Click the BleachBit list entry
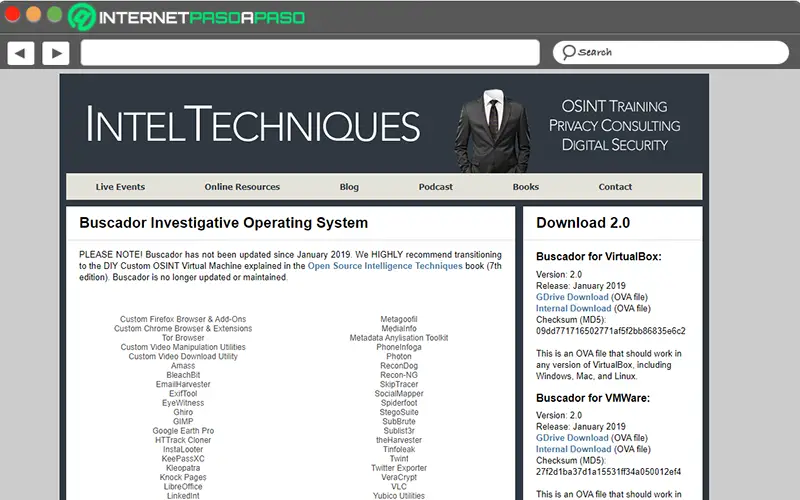 pyautogui.click(x=183, y=375)
